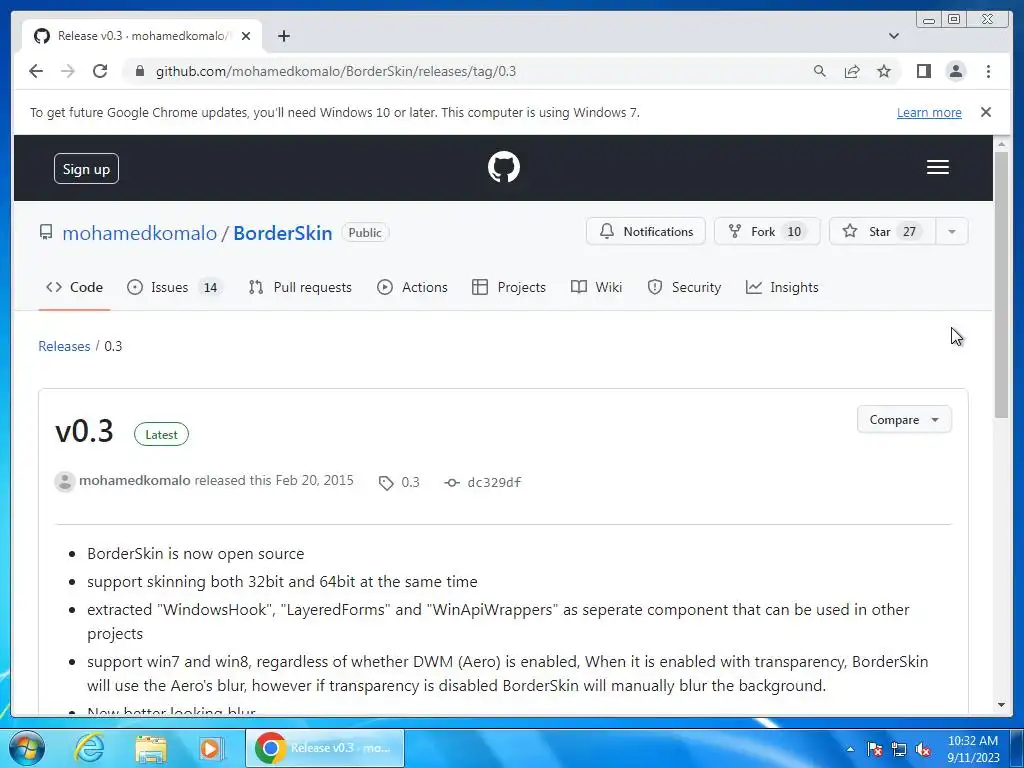Click the network tray icon

899,749
